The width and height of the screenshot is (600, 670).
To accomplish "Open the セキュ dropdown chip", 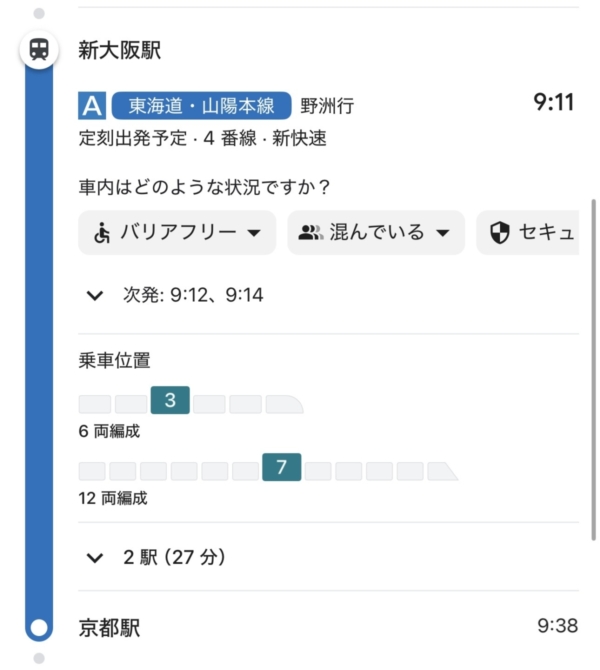I will pos(528,233).
